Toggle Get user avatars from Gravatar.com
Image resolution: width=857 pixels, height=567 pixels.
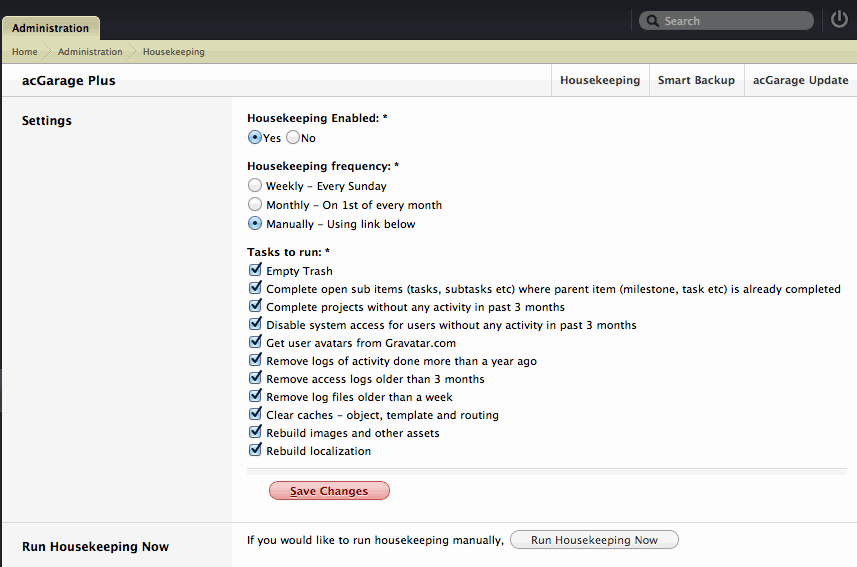(255, 342)
